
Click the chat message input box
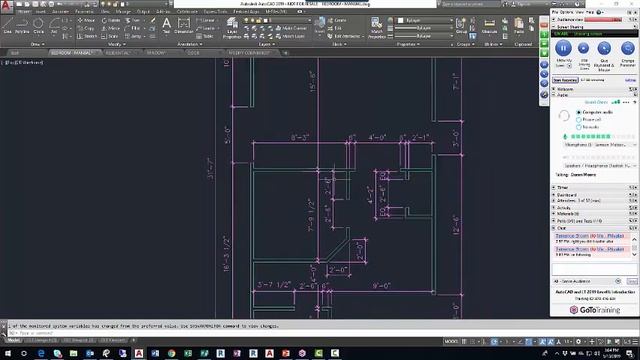(594, 269)
